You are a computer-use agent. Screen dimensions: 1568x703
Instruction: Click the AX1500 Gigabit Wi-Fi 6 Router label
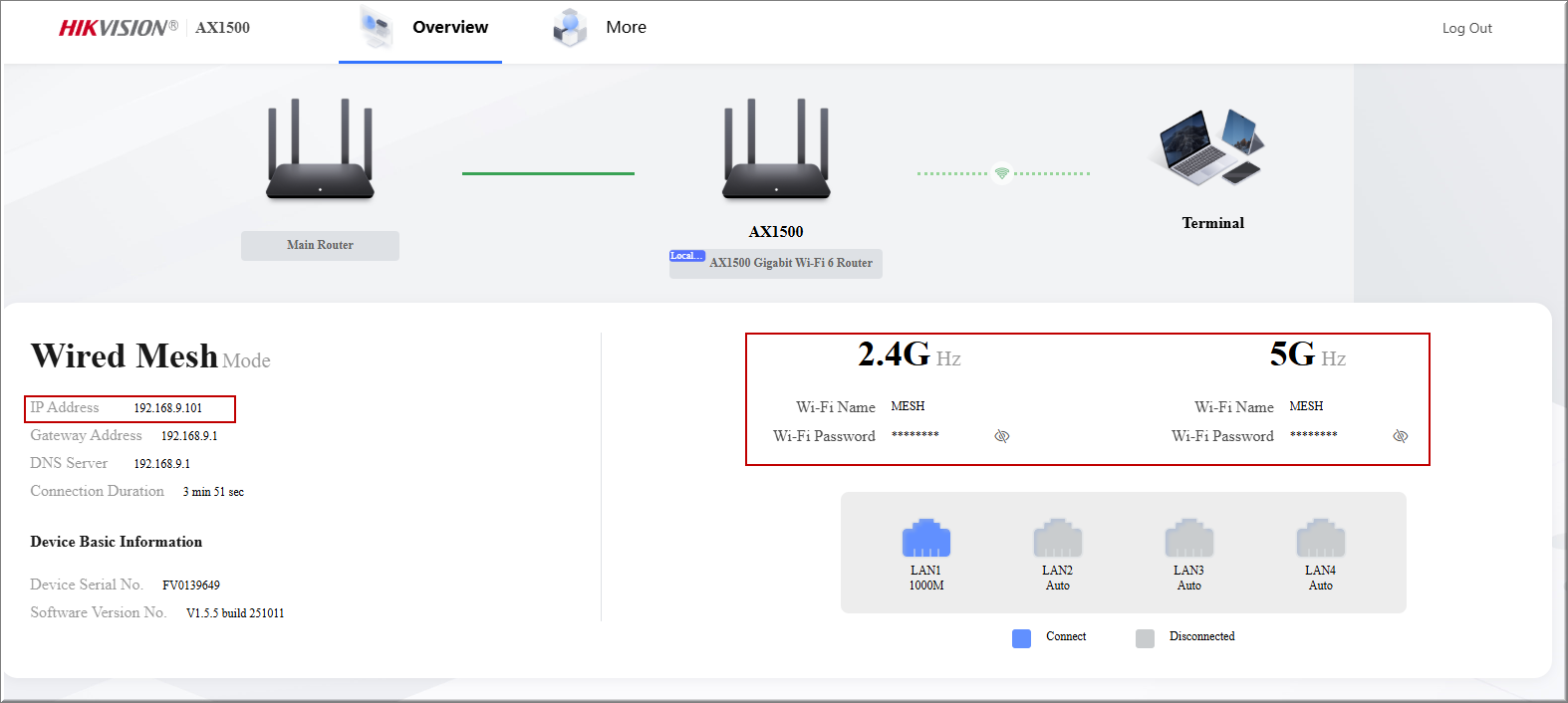tap(790, 263)
